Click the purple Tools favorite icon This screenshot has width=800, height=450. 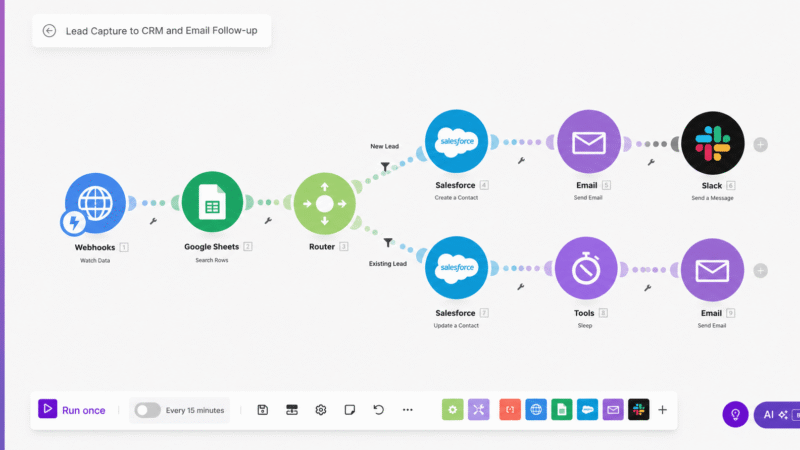click(479, 410)
